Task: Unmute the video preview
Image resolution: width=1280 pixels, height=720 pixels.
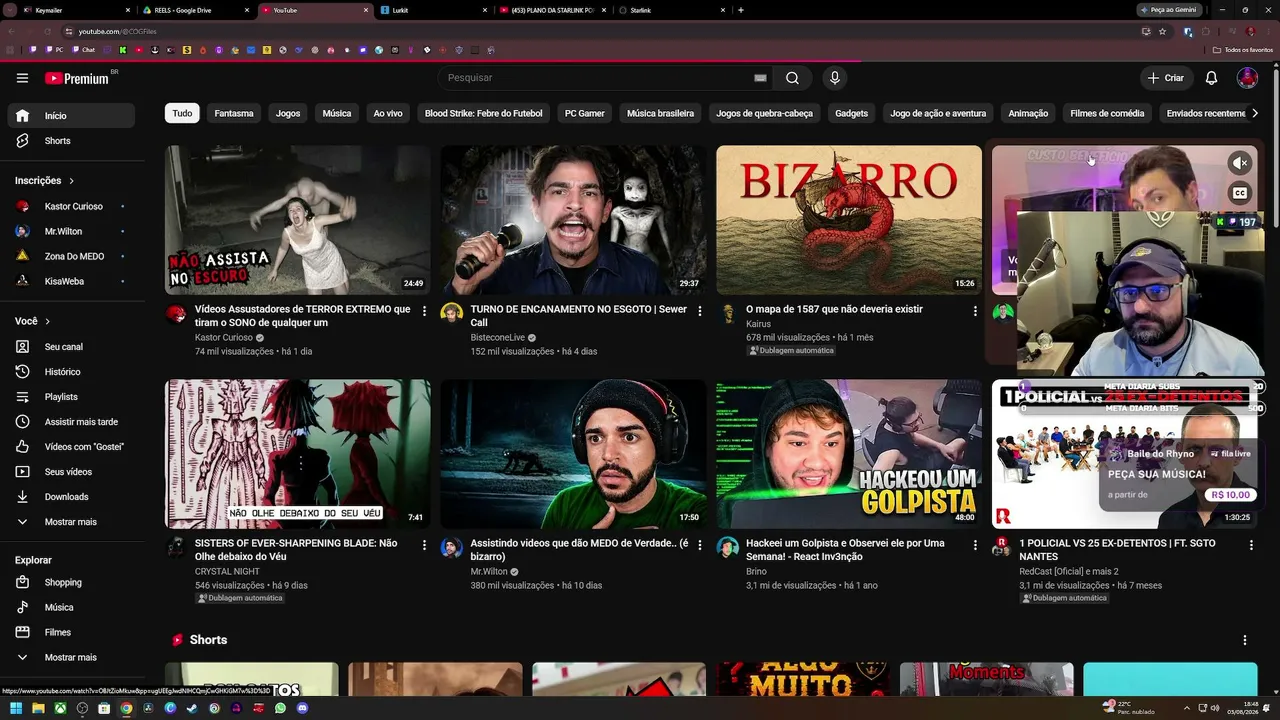Action: click(1240, 163)
